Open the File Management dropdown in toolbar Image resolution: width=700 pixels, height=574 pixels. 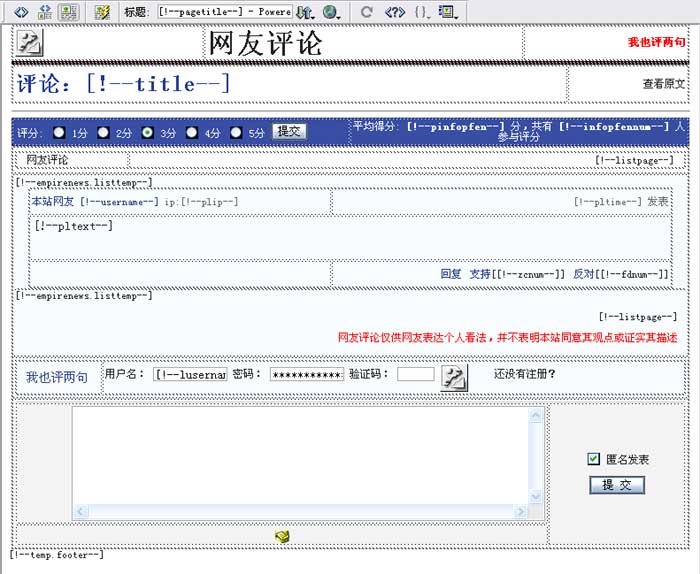(x=306, y=12)
